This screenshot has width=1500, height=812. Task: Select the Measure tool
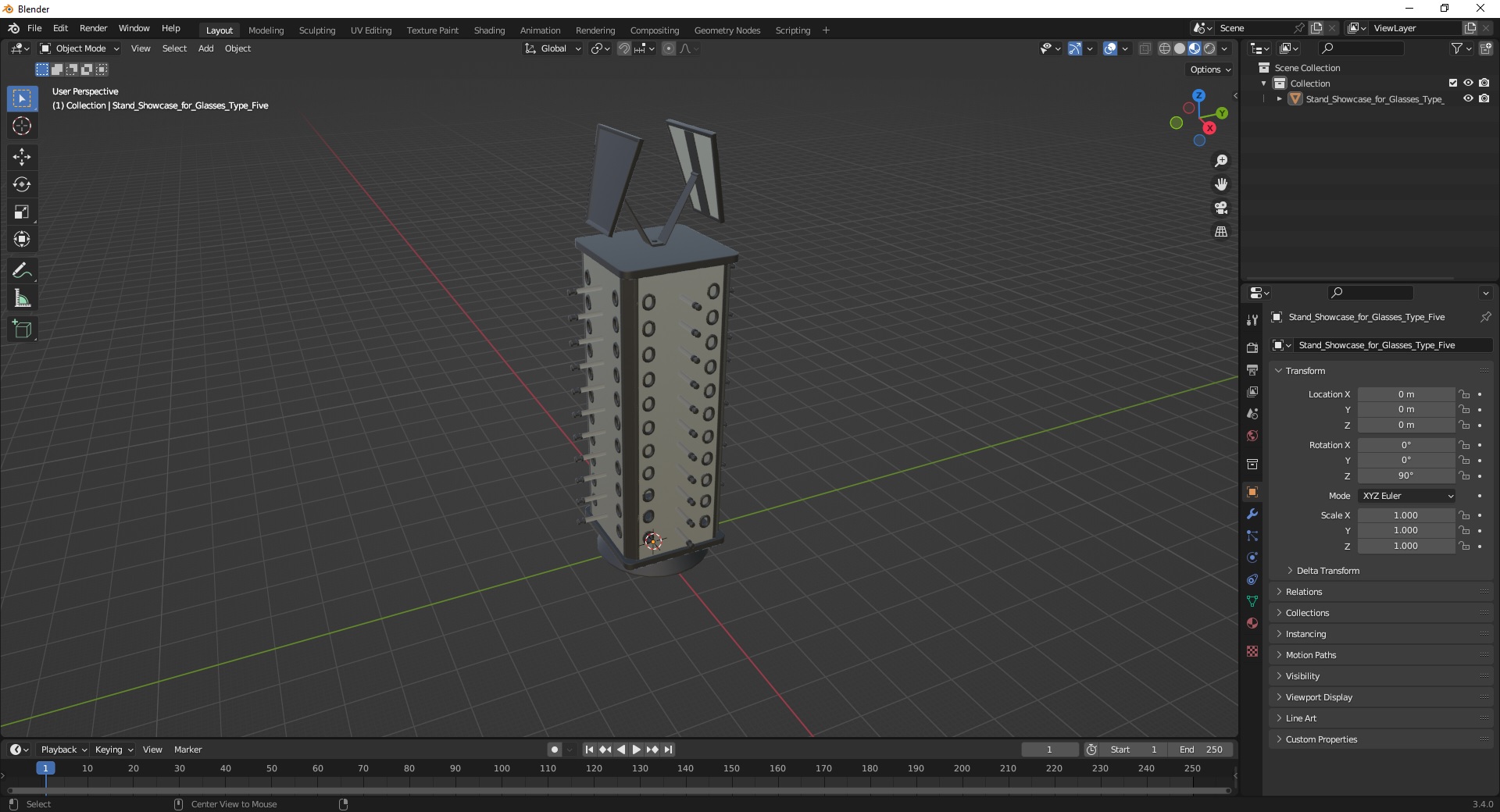pyautogui.click(x=22, y=298)
